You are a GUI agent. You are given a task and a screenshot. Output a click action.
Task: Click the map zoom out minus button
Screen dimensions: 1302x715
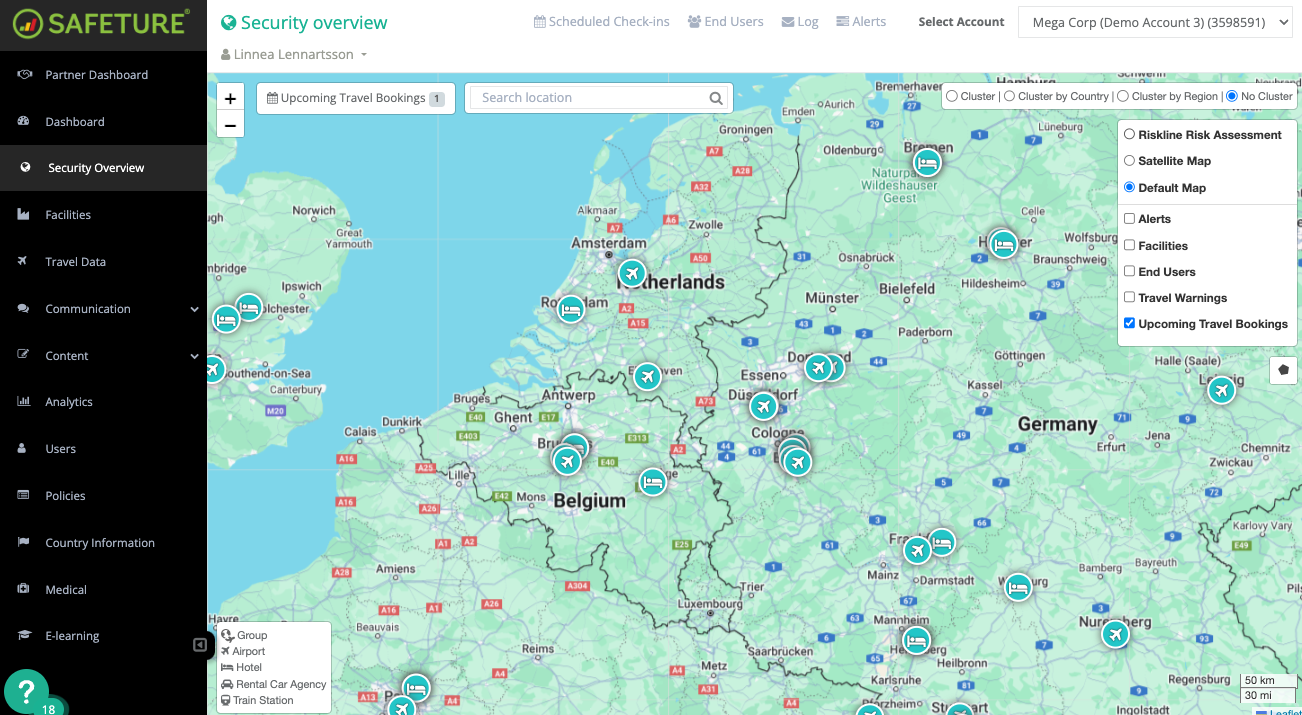click(x=230, y=125)
